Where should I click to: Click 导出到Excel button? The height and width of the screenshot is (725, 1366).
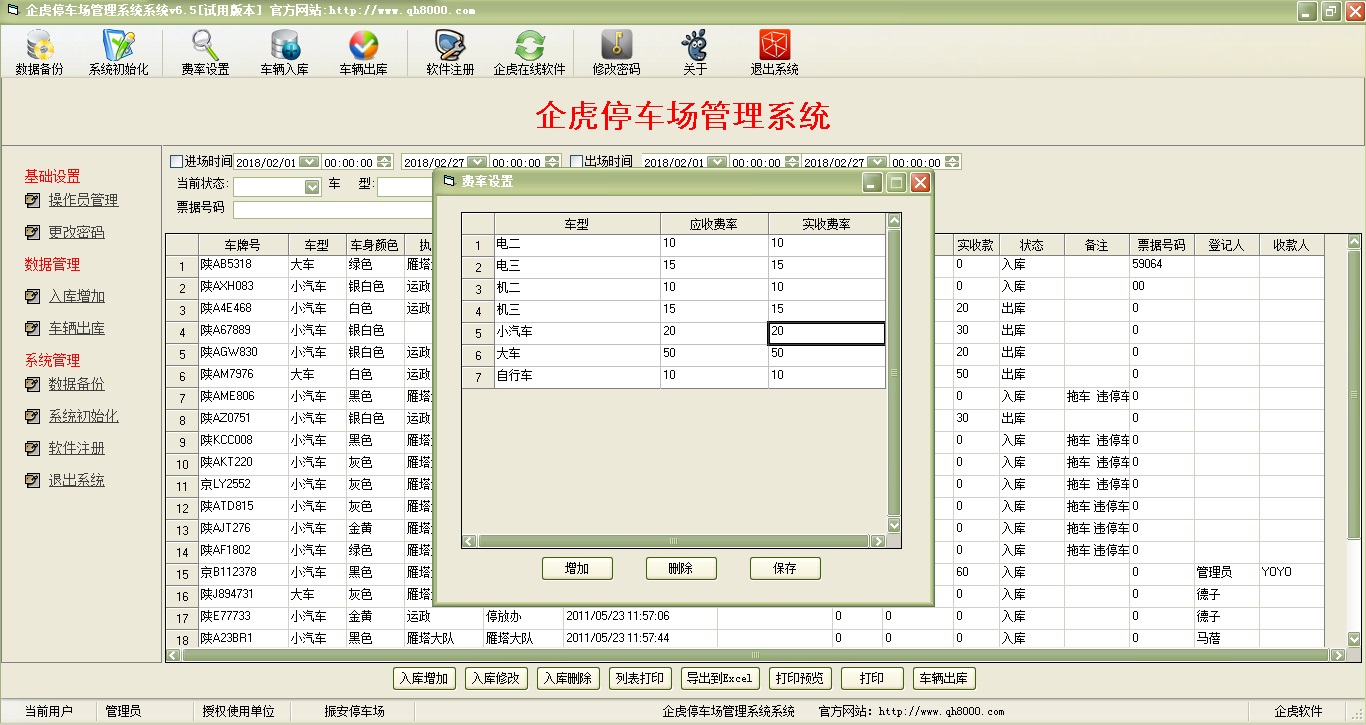[x=720, y=678]
